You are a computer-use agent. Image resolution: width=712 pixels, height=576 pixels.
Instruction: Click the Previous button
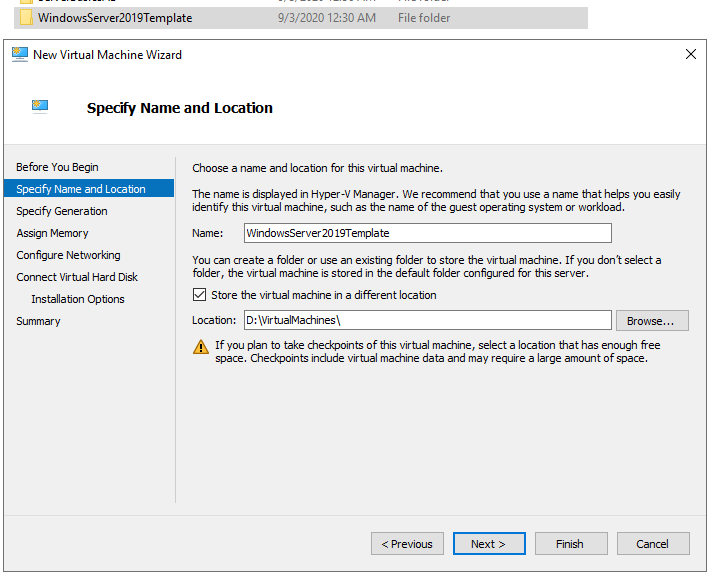407,544
